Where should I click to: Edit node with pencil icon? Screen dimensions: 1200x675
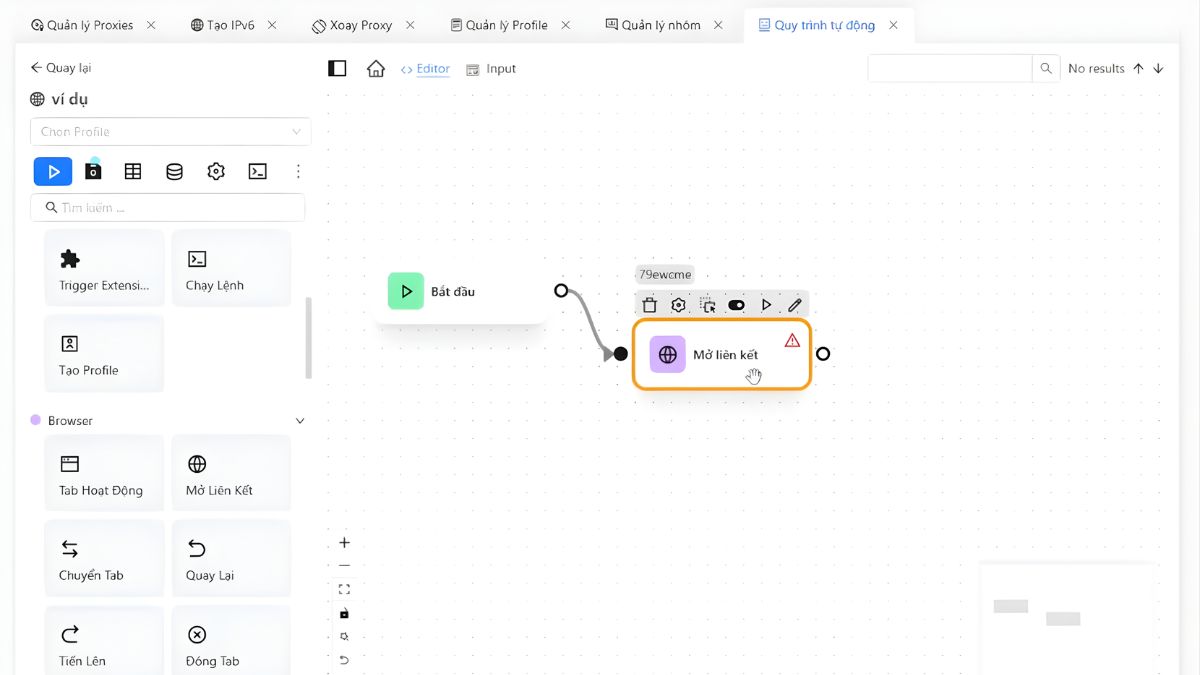coord(795,305)
